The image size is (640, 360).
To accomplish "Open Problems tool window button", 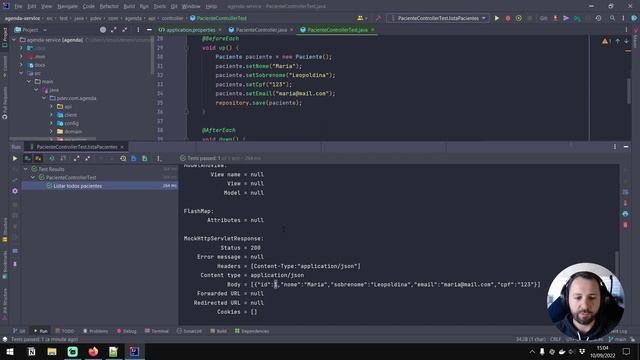I will pyautogui.click(x=95, y=331).
